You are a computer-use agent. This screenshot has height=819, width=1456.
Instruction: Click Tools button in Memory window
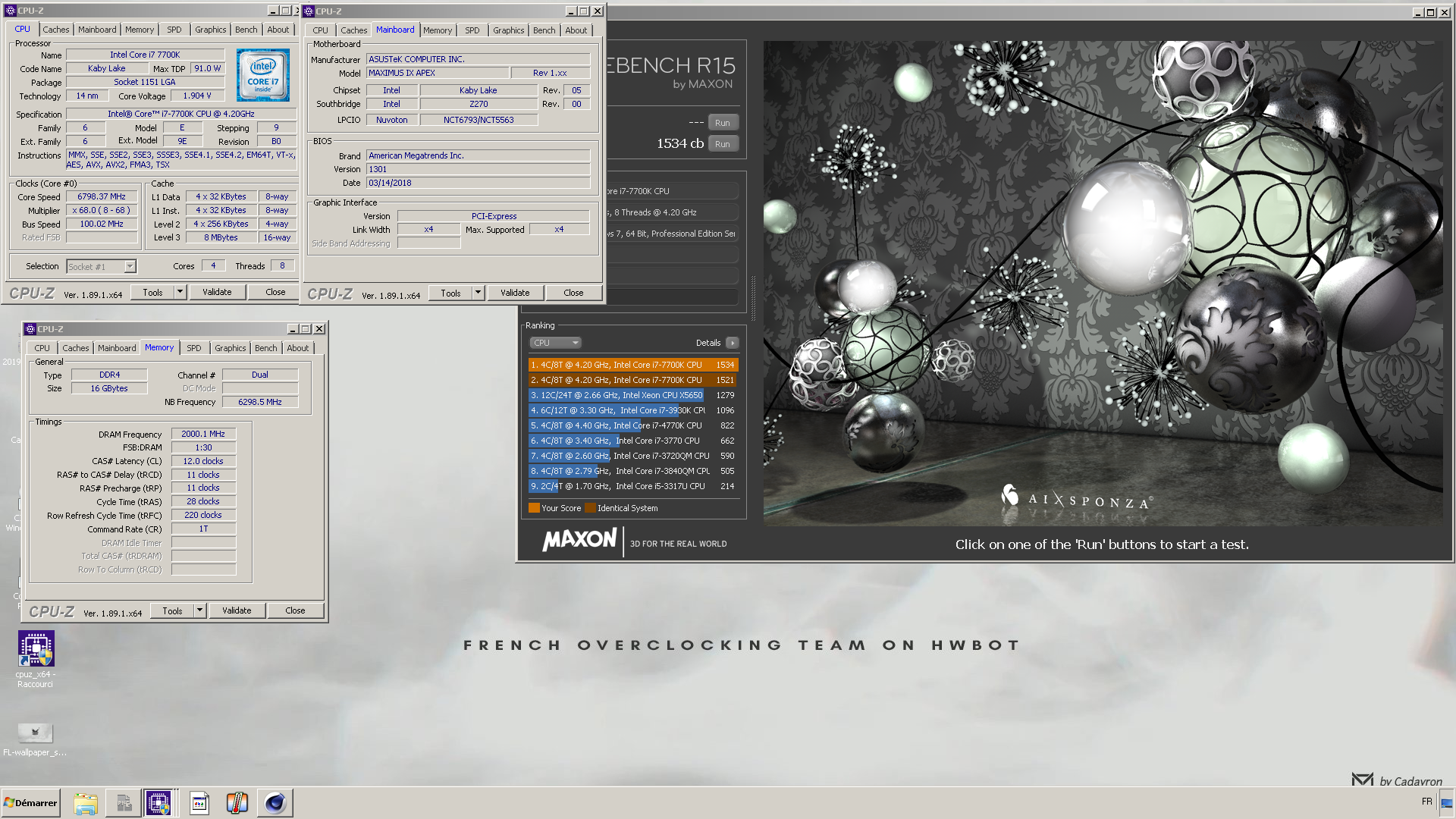pos(172,610)
